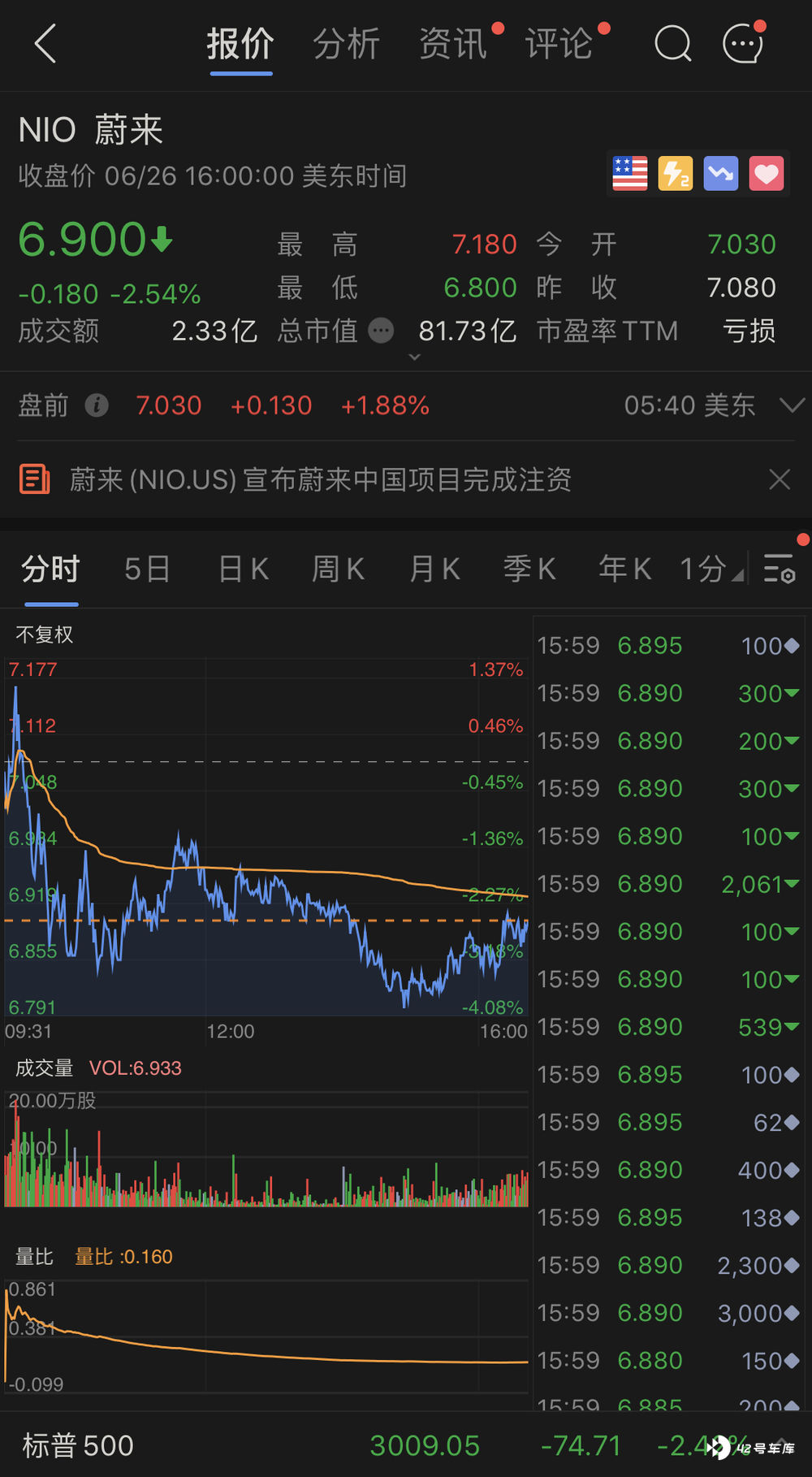
Task: Tap the 最低 value 6.800
Action: pos(481,288)
